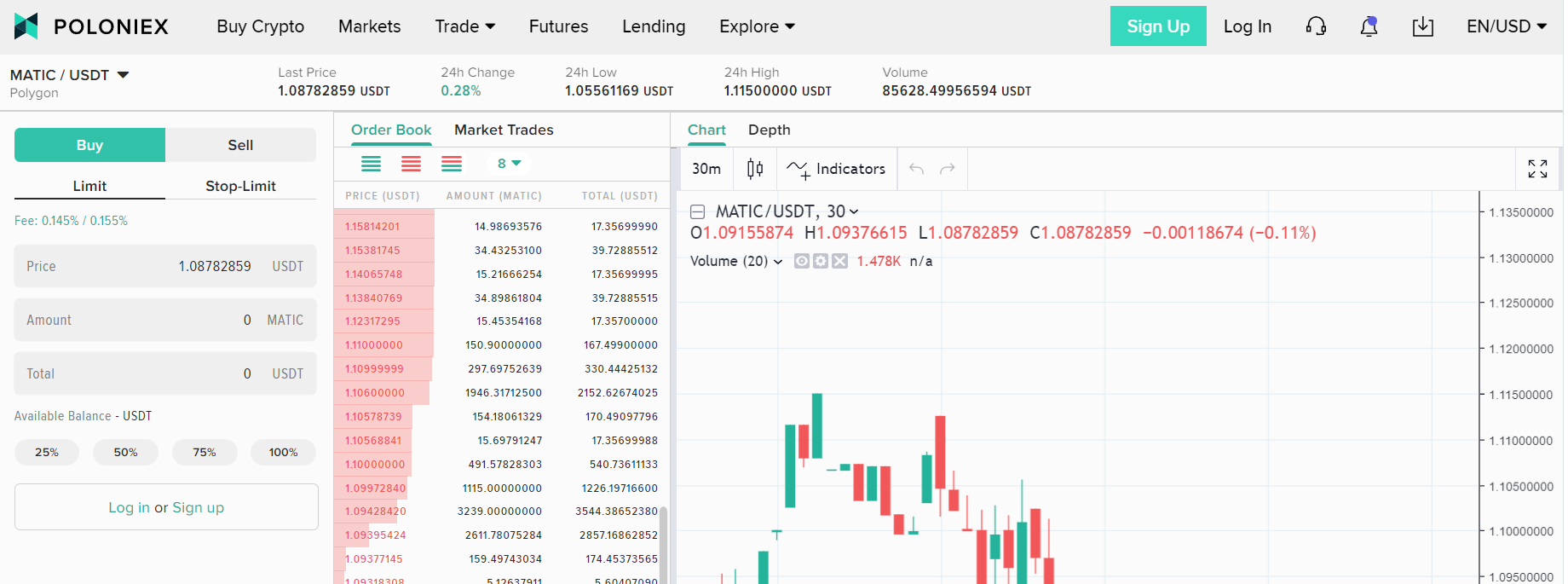Click the 1.12000000 price axis label
This screenshot has height=584, width=1568.
point(1521,349)
